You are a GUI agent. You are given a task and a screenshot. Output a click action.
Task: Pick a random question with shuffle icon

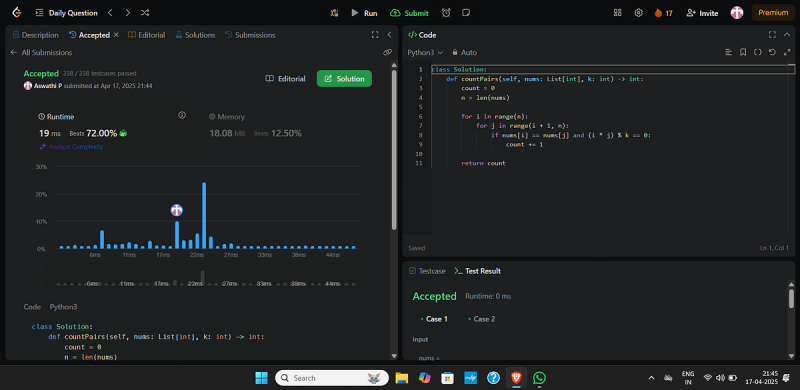[x=145, y=13]
